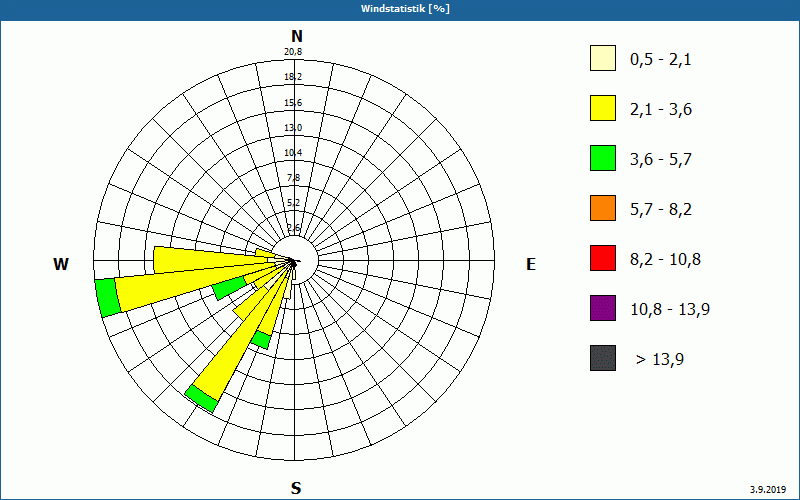Click the 7,8 ring label
The image size is (800, 500).
tap(294, 178)
